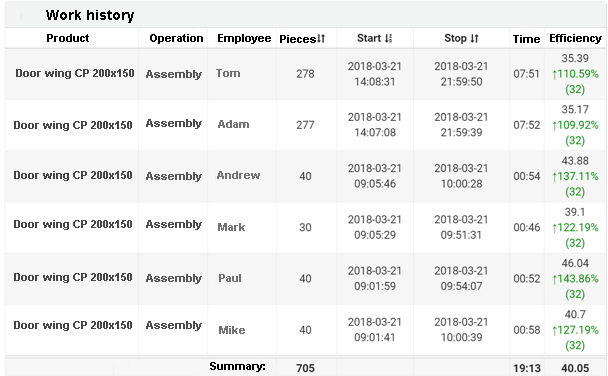Viewport: 608px width, 376px height.
Task: Select the Time column header
Action: pyautogui.click(x=526, y=39)
